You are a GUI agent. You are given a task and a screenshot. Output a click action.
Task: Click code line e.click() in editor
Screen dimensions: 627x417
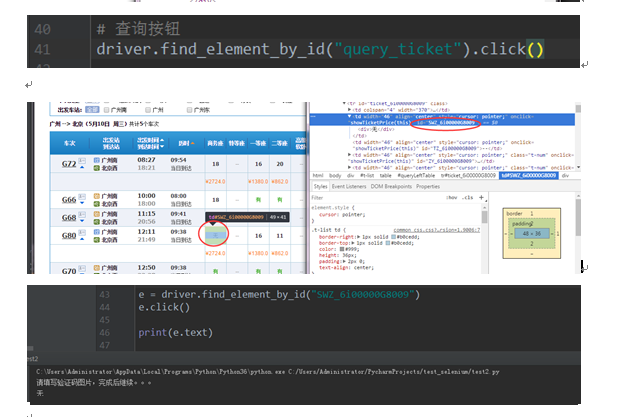pos(164,307)
